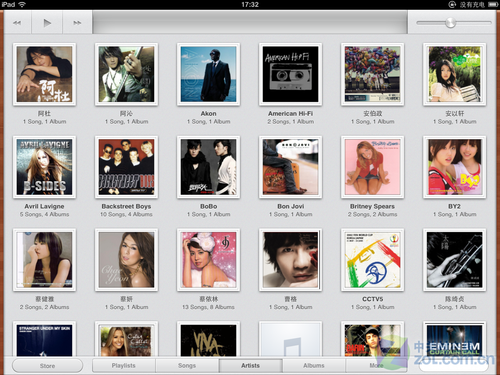This screenshot has height=375, width=500.
Task: Click the Avril Lavigne name label
Action: coord(44,206)
